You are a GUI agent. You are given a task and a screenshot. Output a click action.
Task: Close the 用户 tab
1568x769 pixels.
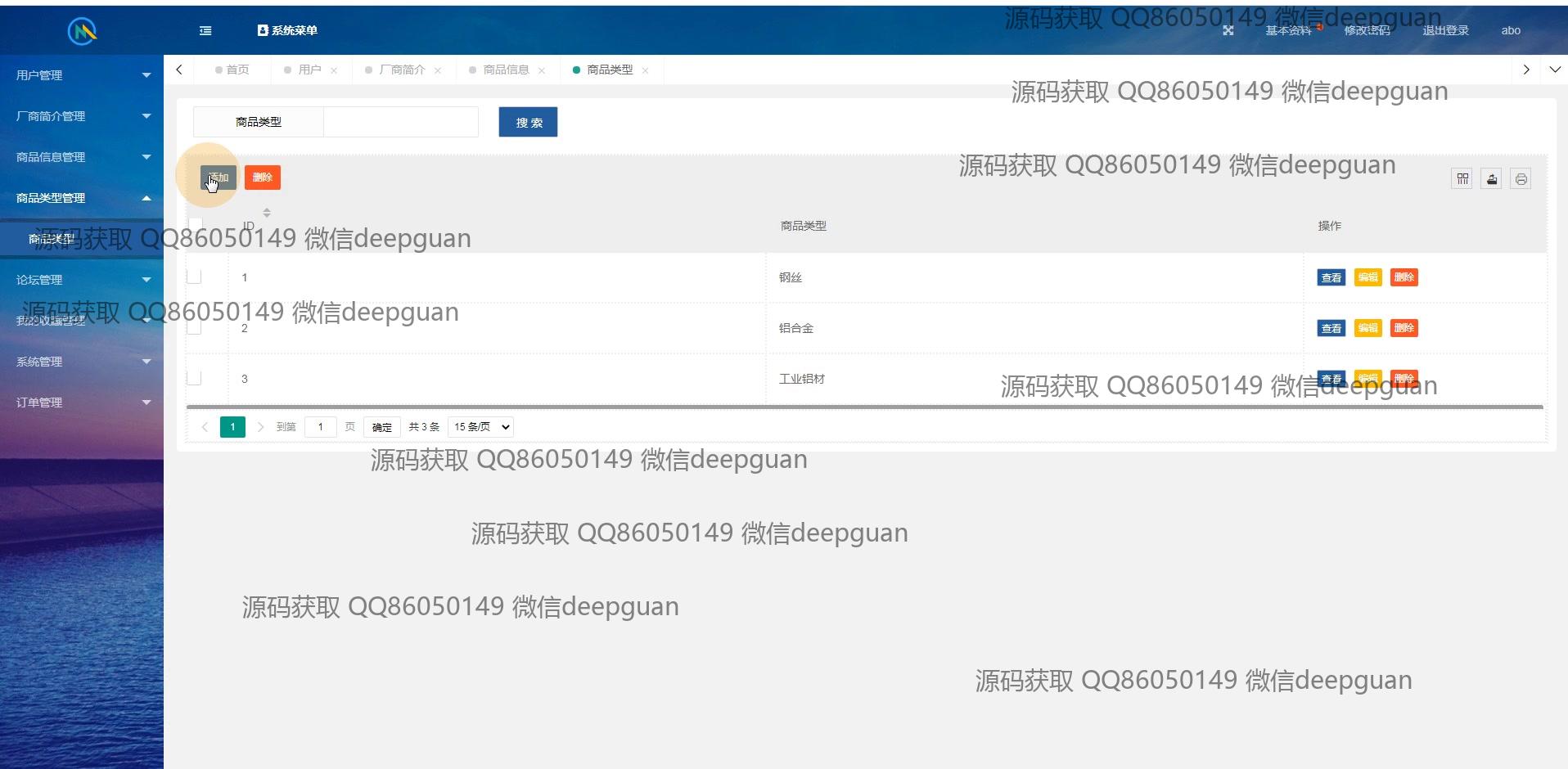pos(334,70)
